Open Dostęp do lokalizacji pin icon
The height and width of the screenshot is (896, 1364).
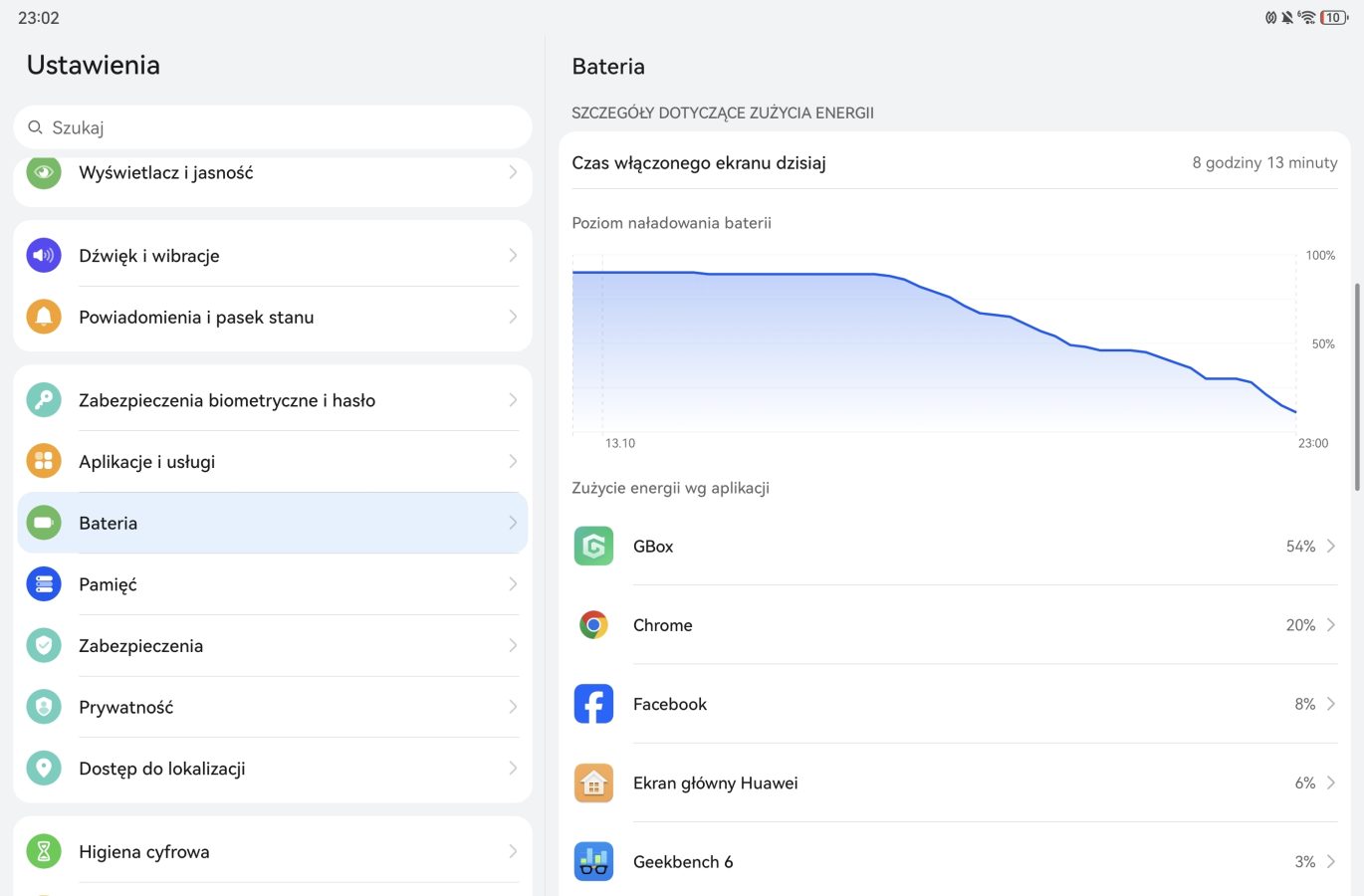point(44,768)
